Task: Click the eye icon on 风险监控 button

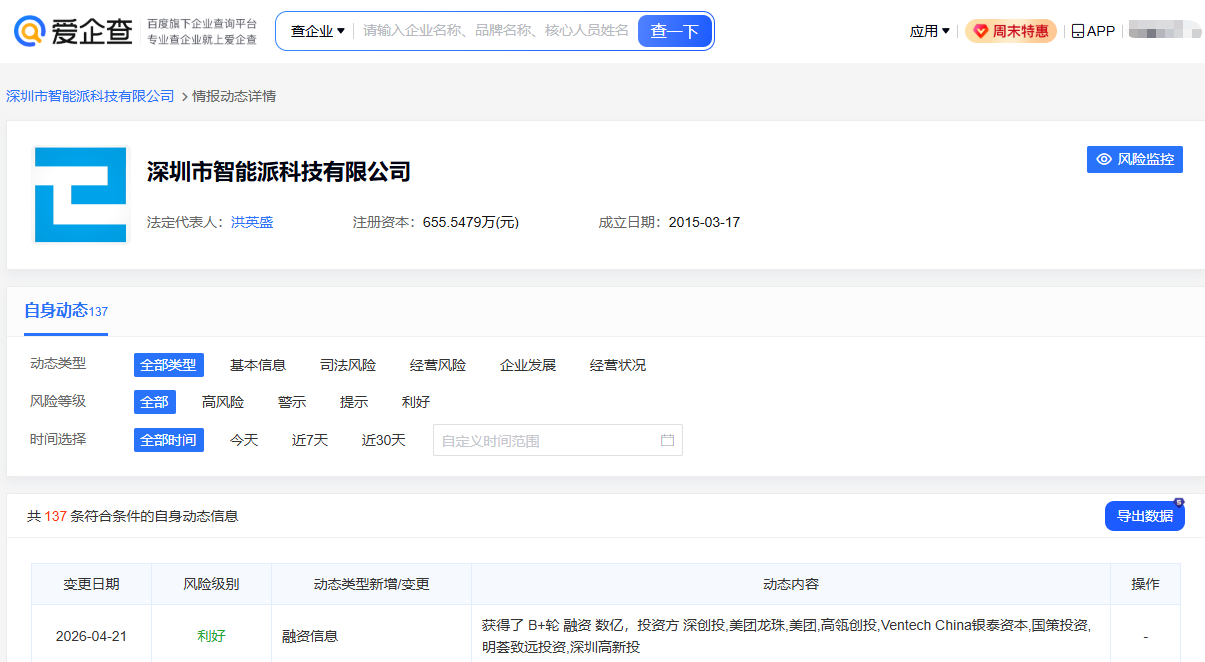Action: 1104,159
